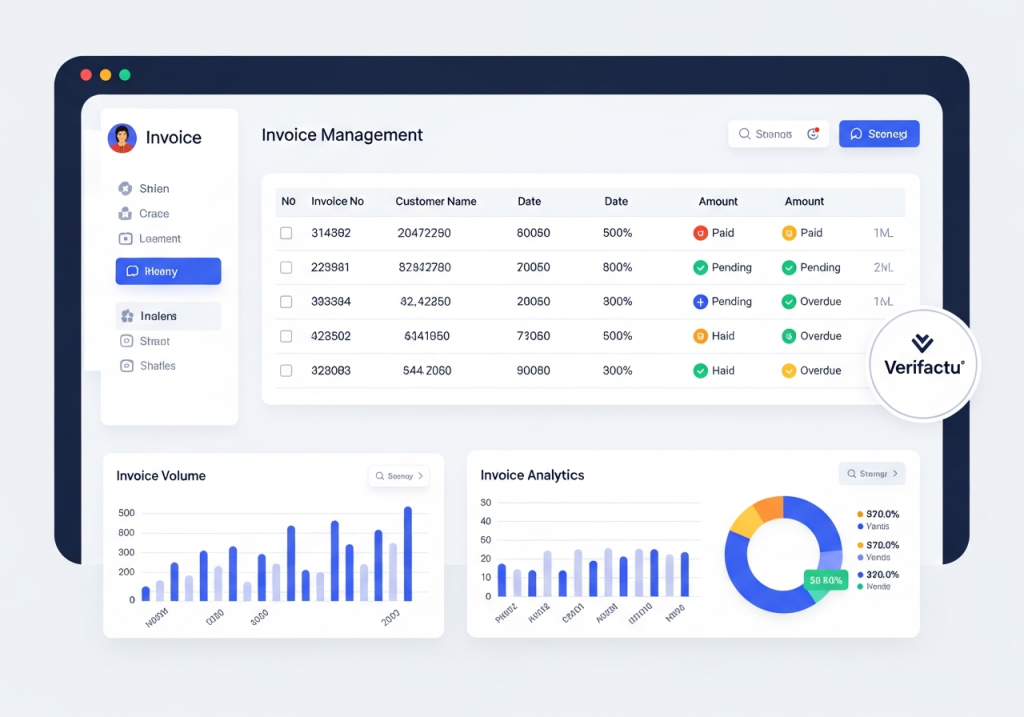
Task: Click the red Paid status icon
Action: [x=700, y=233]
